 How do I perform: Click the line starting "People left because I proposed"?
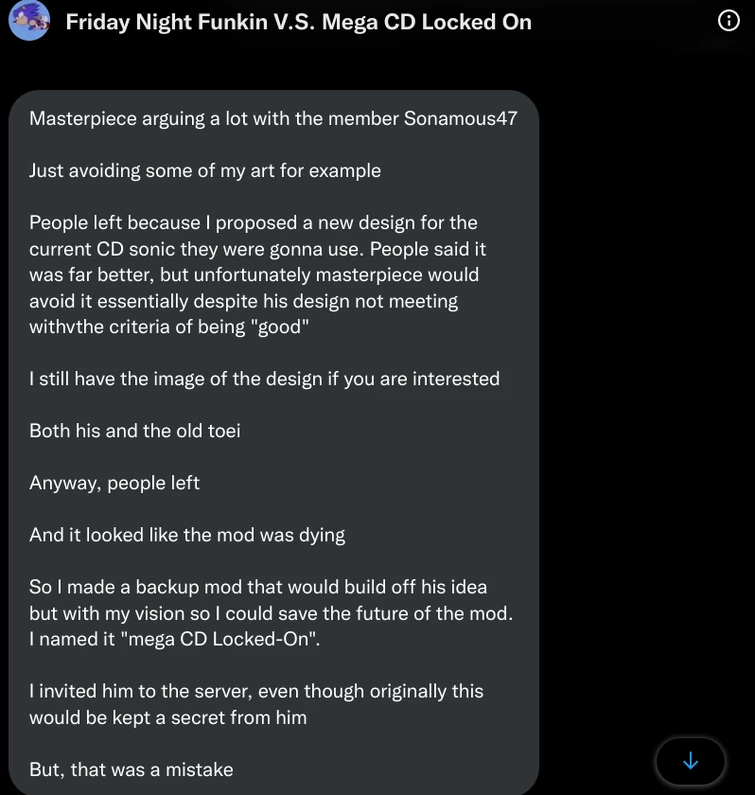(253, 222)
